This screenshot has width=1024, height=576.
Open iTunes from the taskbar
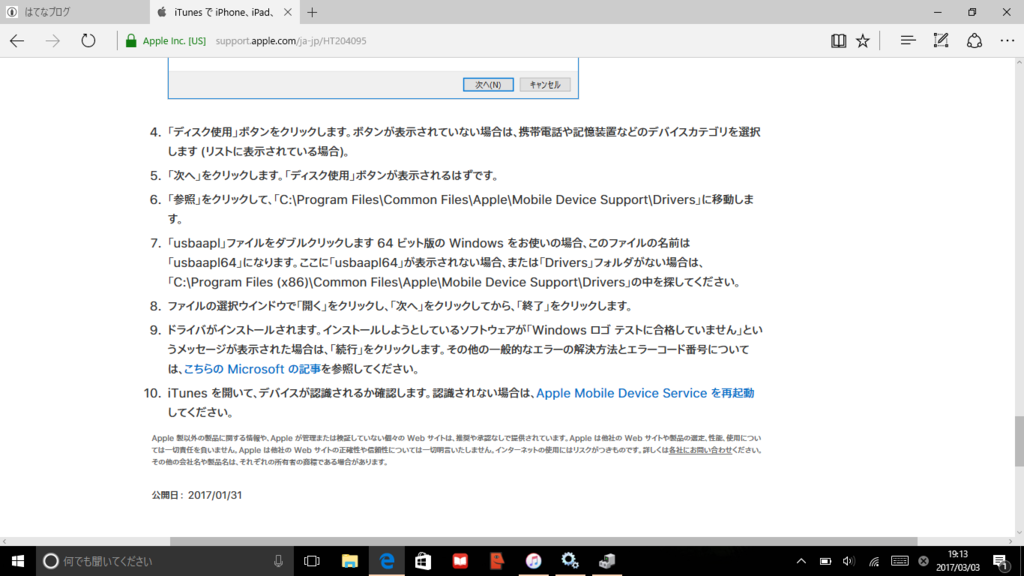click(534, 561)
